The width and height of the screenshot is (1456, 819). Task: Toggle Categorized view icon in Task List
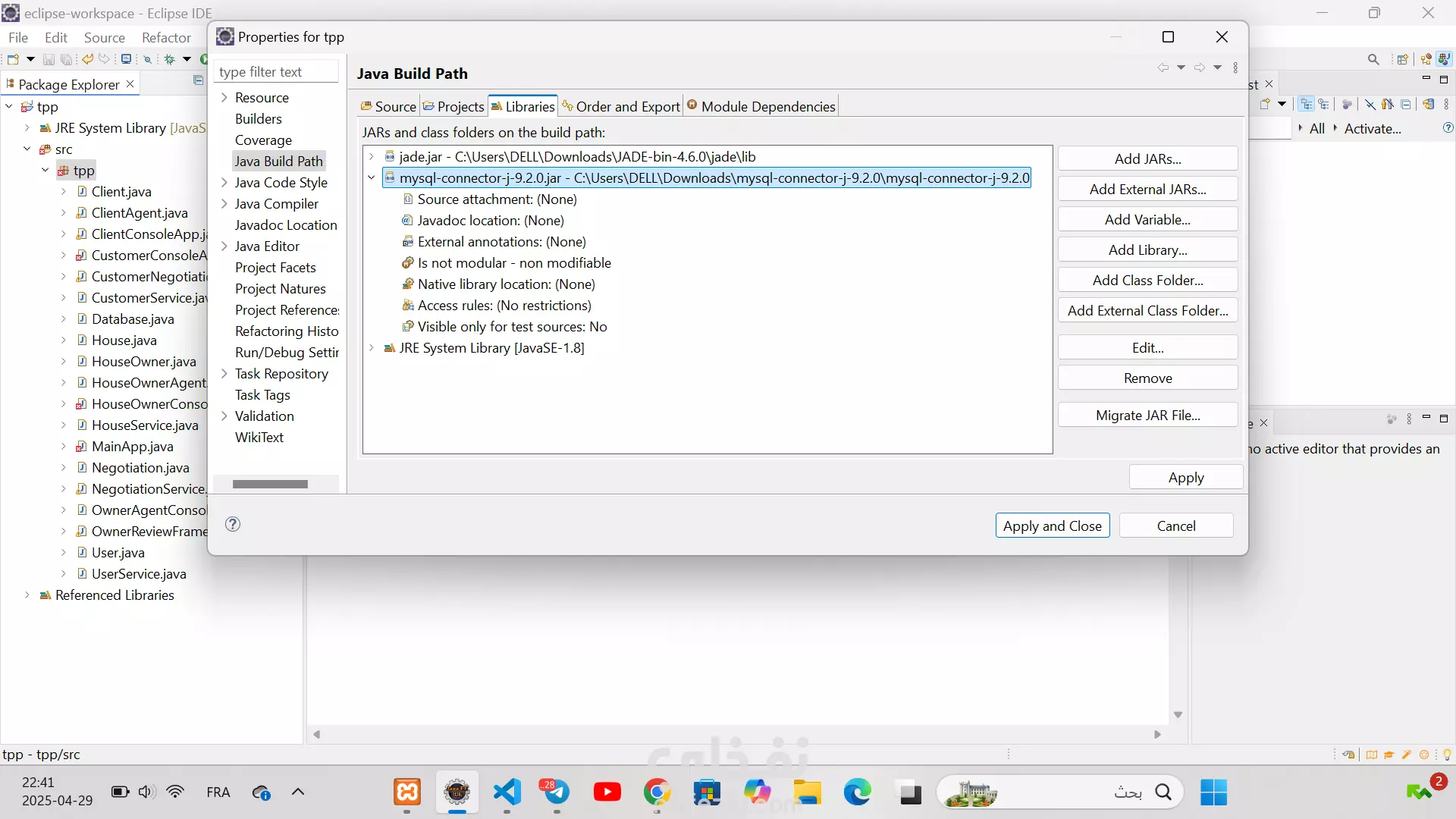click(1307, 104)
